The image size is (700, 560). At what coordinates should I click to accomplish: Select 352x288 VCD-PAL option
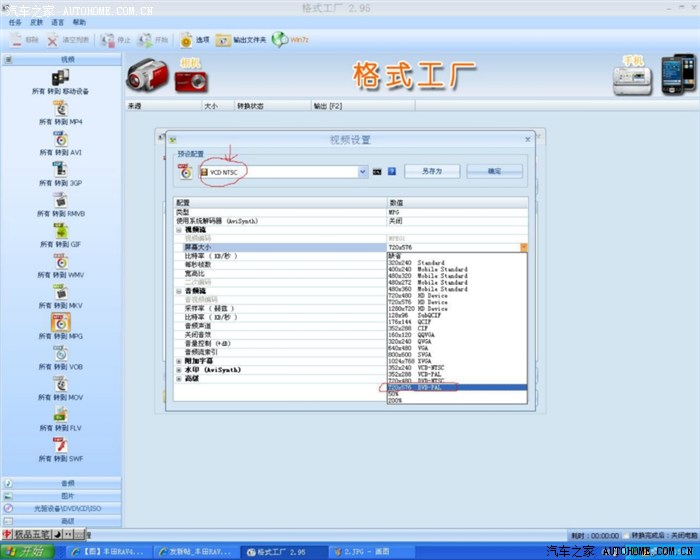pos(457,374)
